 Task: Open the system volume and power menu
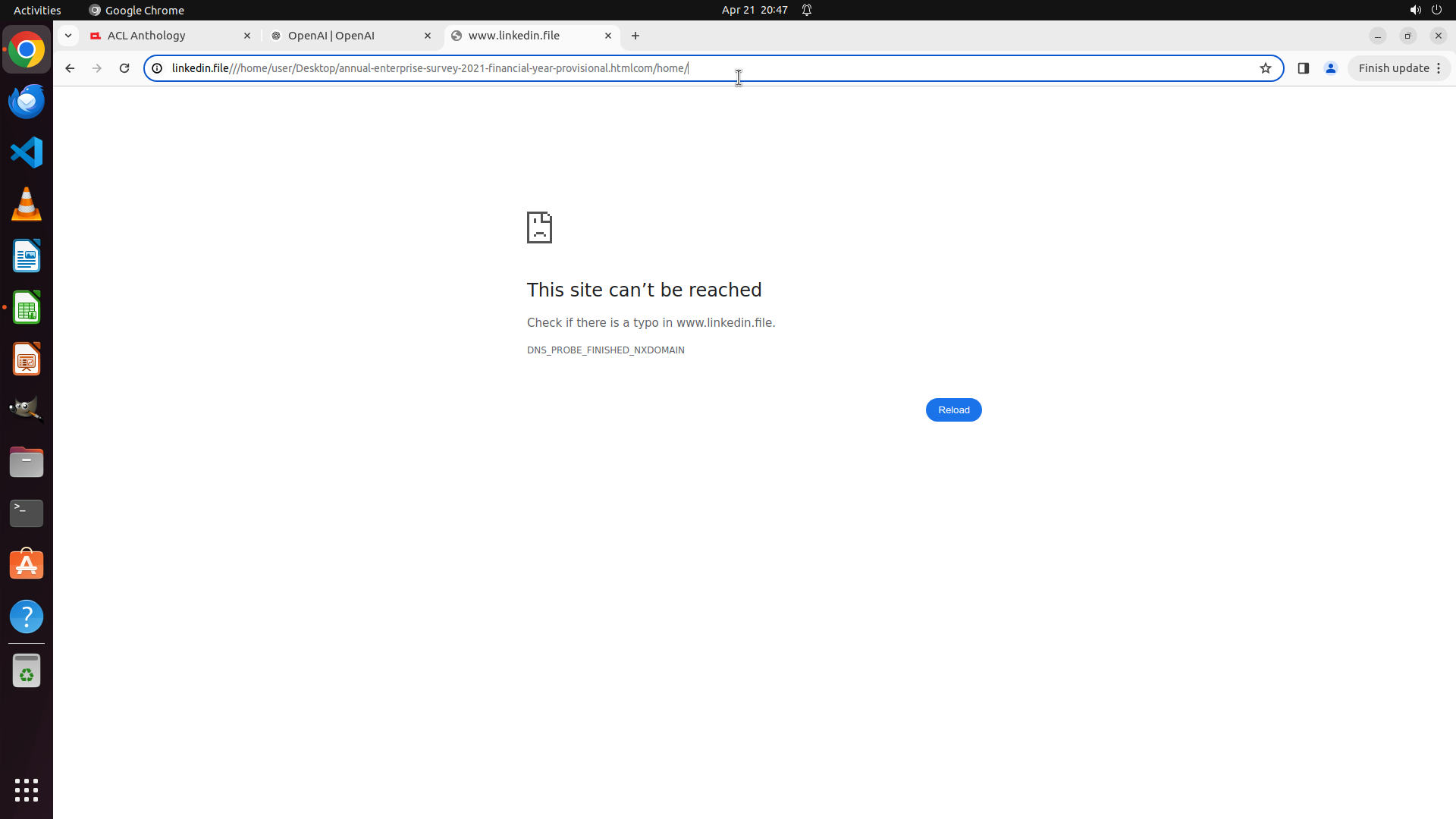coord(1425,10)
